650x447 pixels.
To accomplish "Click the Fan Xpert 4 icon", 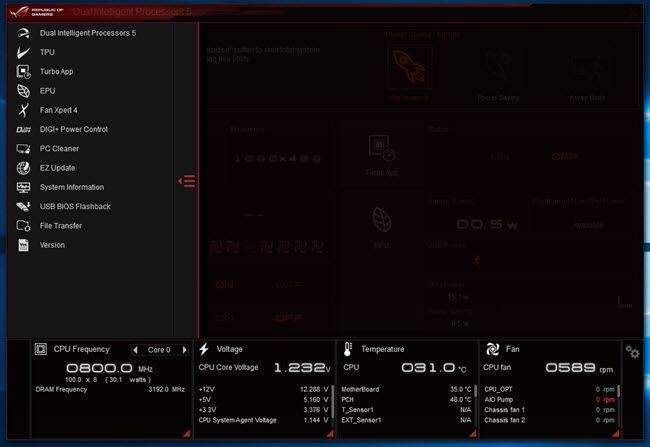I will 24,110.
